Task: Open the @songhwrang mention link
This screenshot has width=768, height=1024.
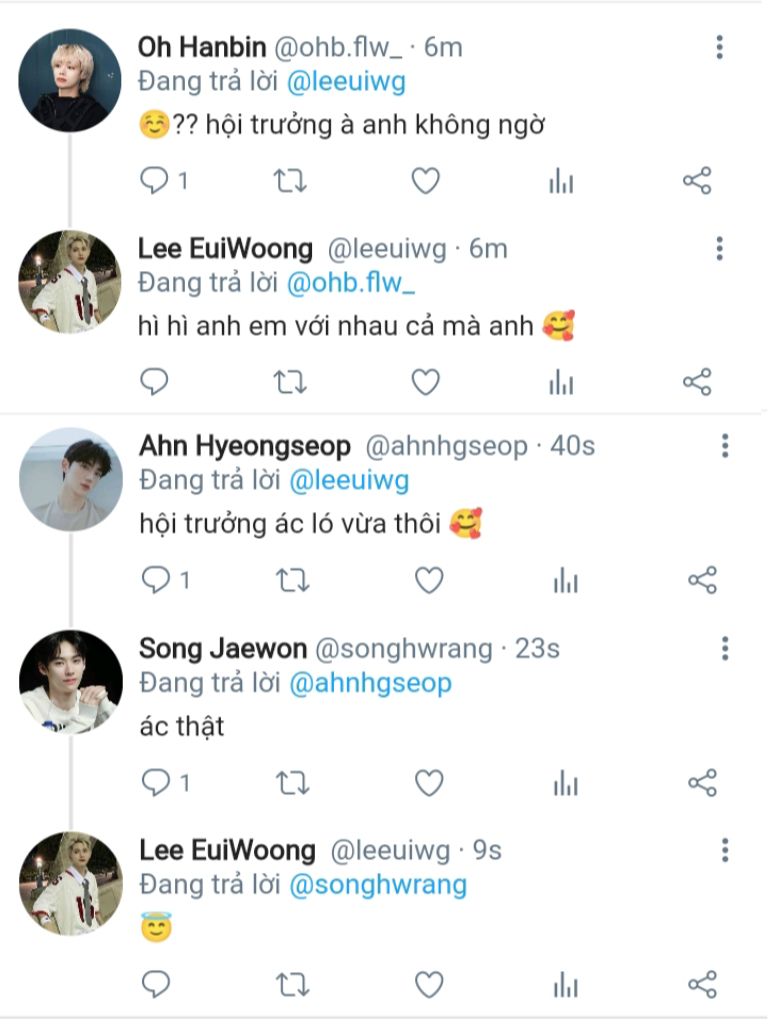Action: click(377, 885)
